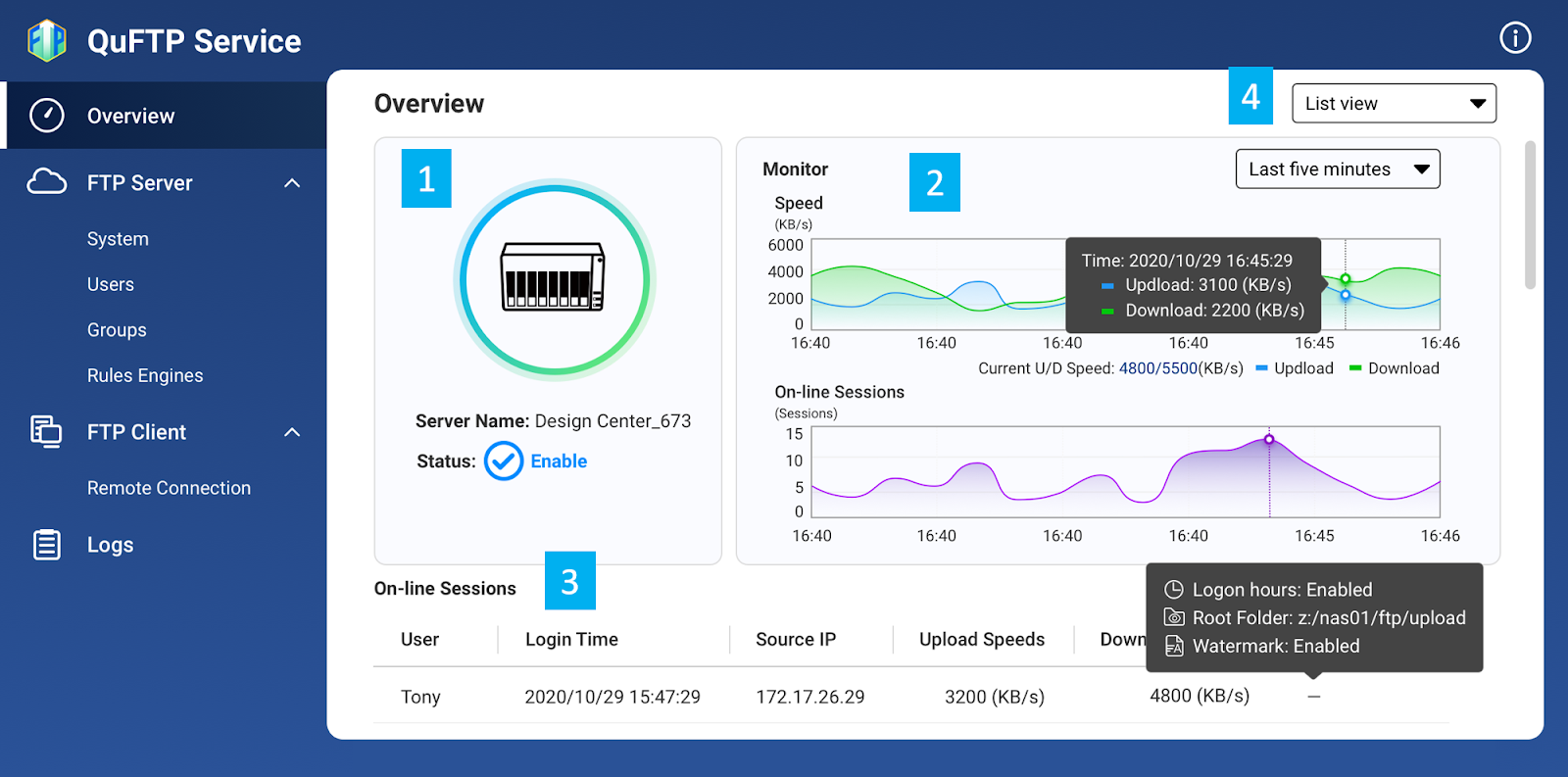Viewport: 1568px width, 777px height.
Task: Click the FTP Client icon
Action: click(46, 431)
